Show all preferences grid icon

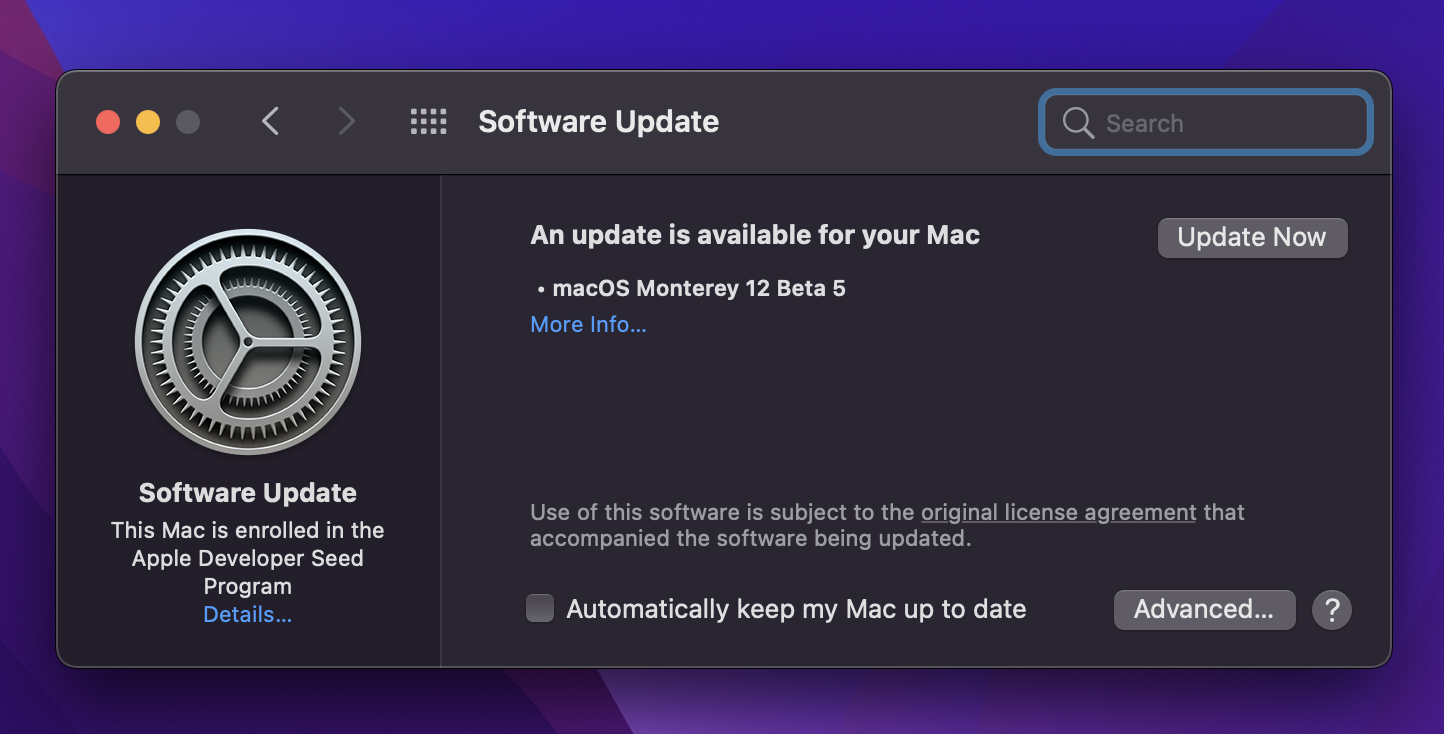(429, 122)
